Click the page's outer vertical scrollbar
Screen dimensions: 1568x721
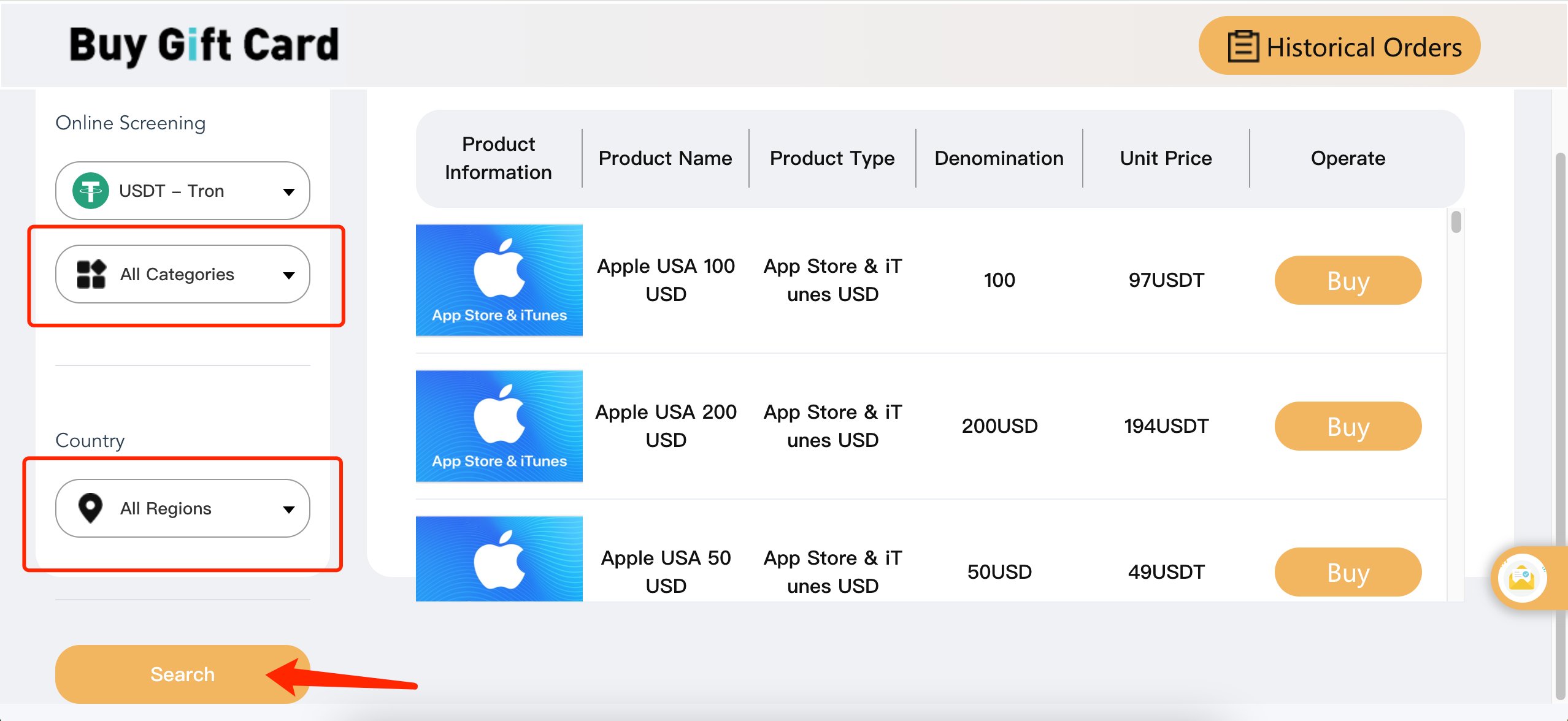(1561, 426)
